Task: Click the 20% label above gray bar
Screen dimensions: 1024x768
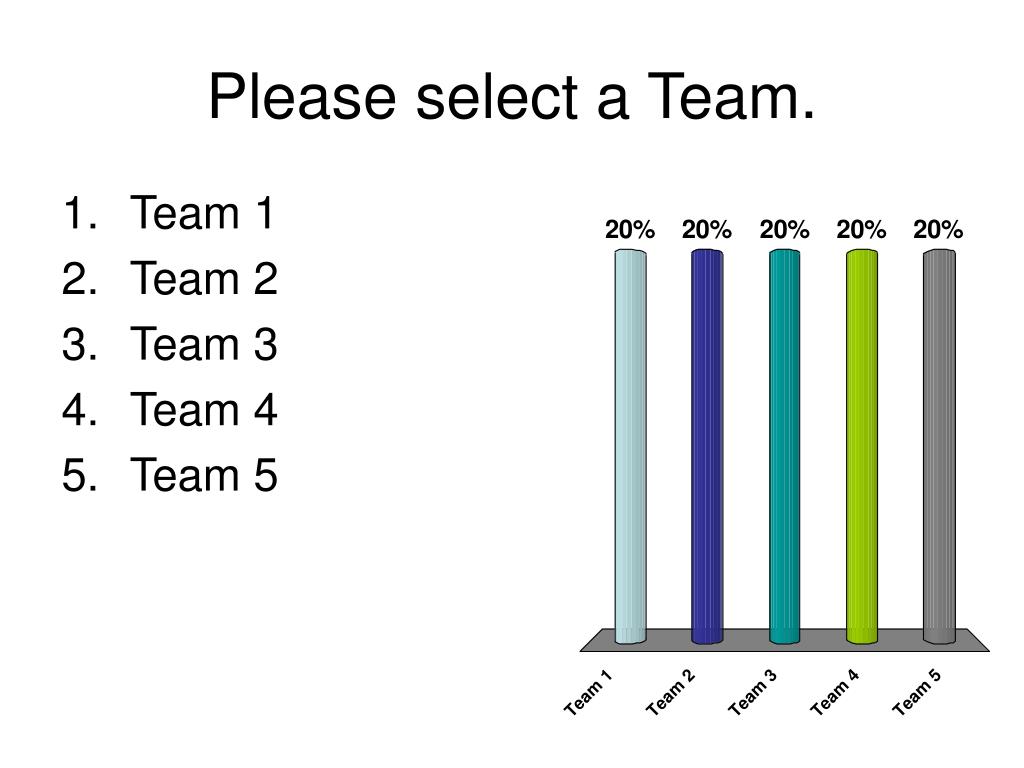Action: (x=938, y=230)
